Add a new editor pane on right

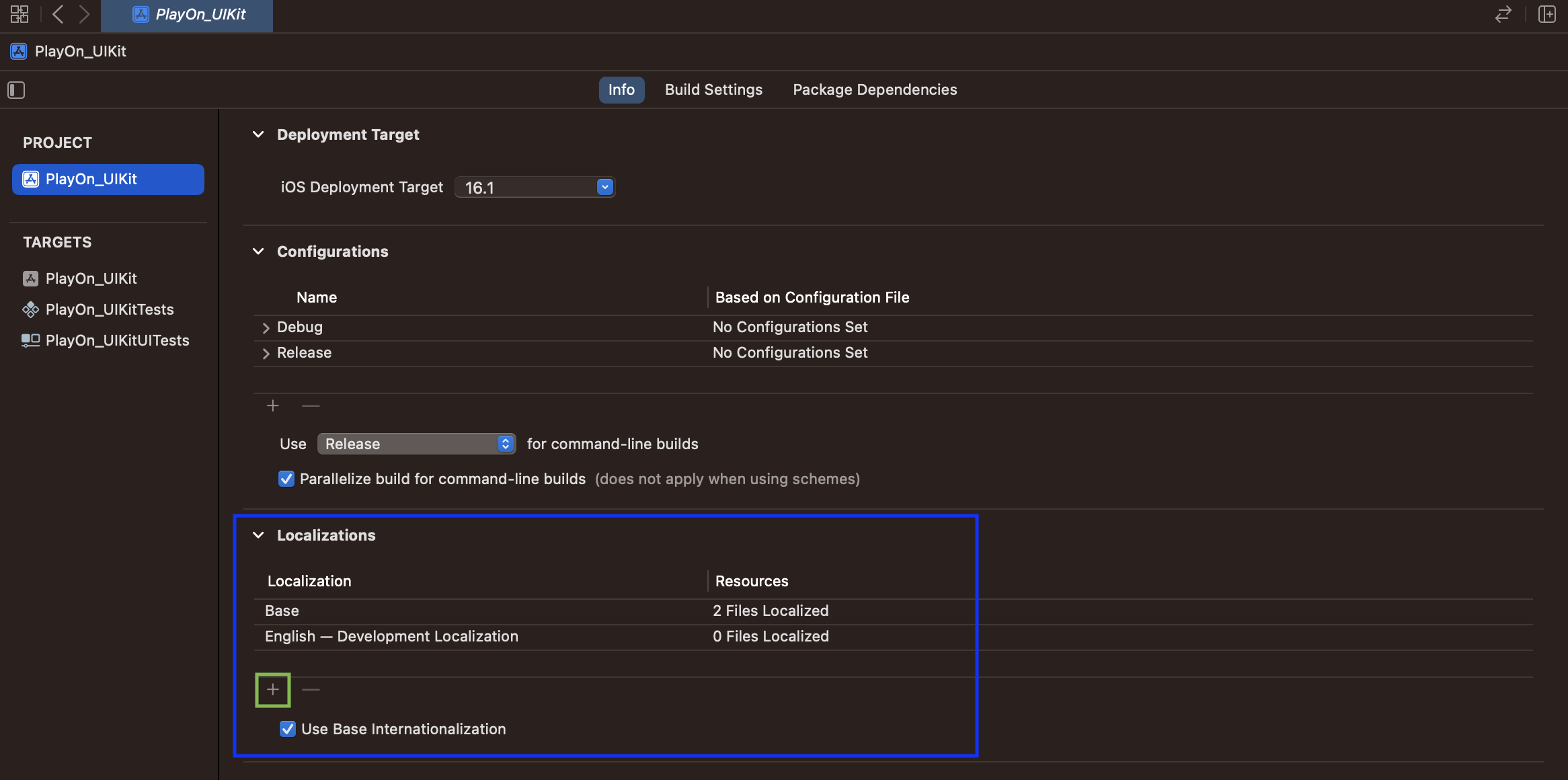tap(1546, 14)
